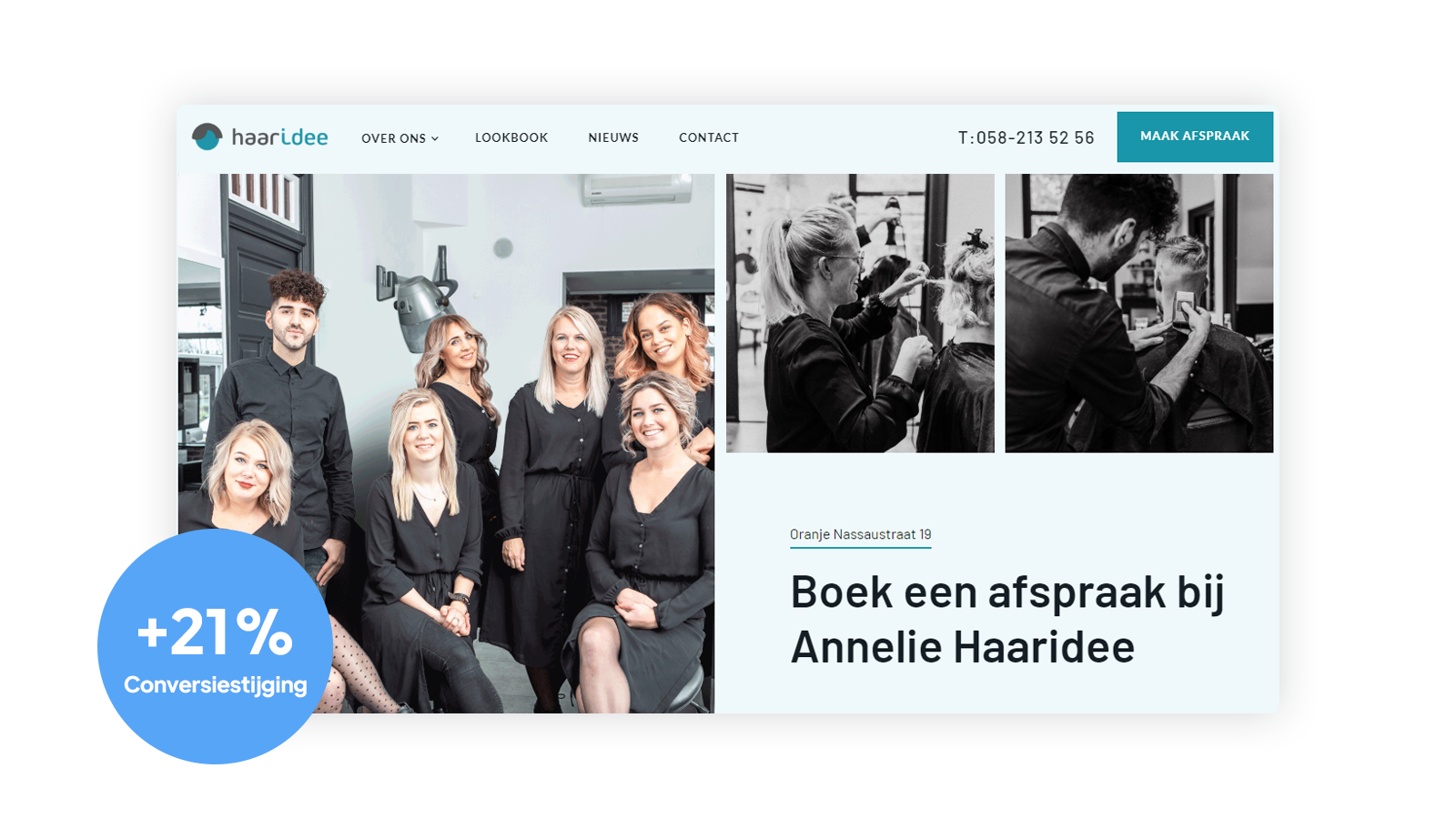Click the Conversiestijging label
Viewport: 1456px width, 819px height.
pyautogui.click(x=216, y=685)
